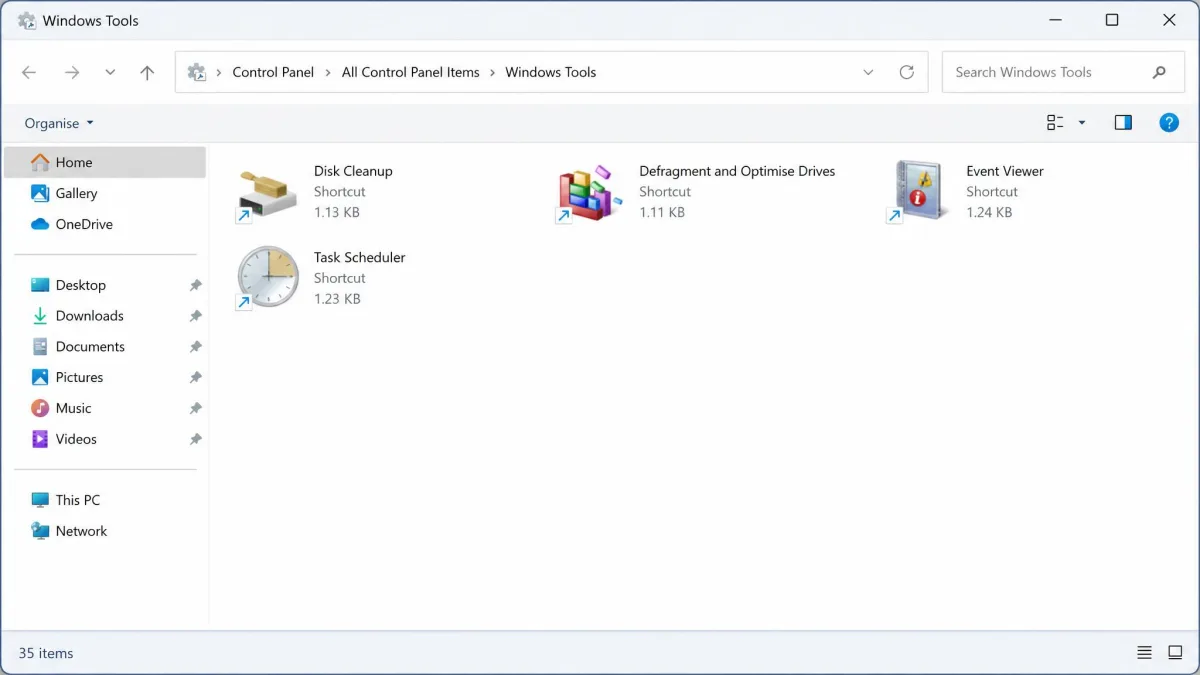The image size is (1200, 675).
Task: Switch to large icons view in status bar
Action: (1176, 653)
